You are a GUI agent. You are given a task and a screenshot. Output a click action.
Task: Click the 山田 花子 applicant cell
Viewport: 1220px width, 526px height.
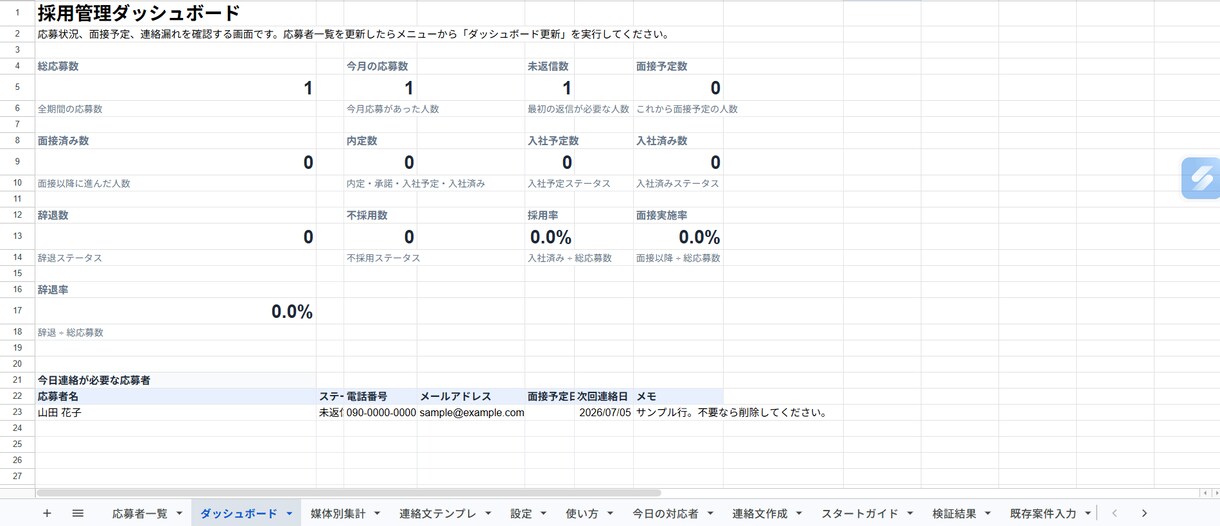[175, 412]
